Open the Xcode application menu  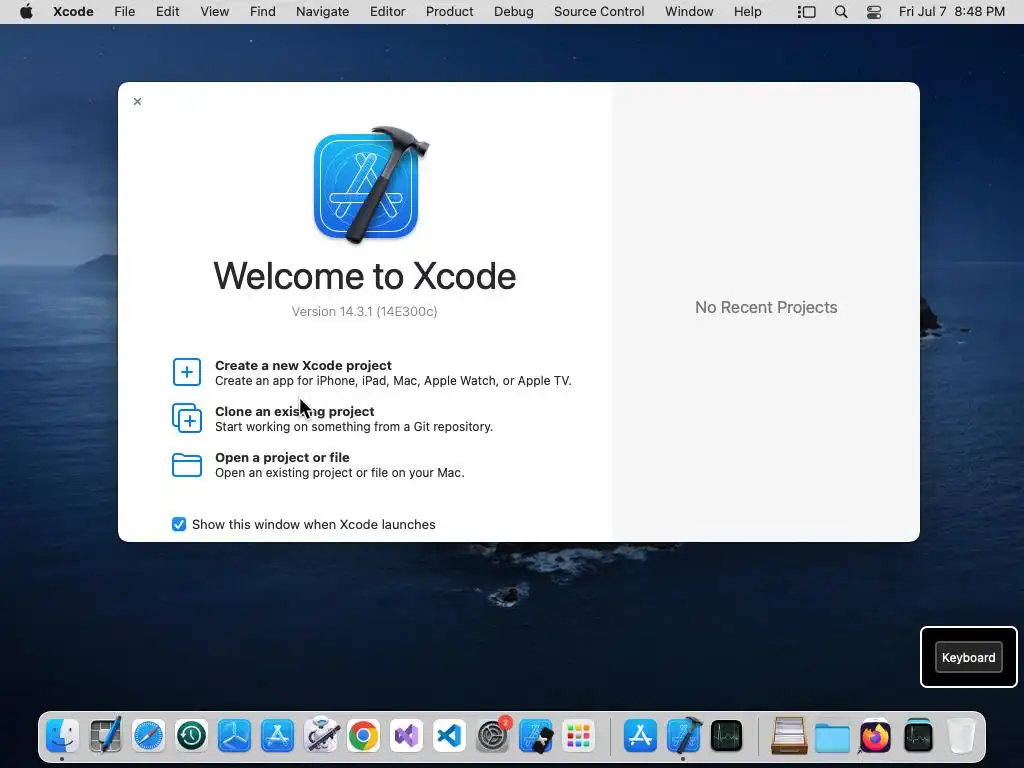point(73,12)
